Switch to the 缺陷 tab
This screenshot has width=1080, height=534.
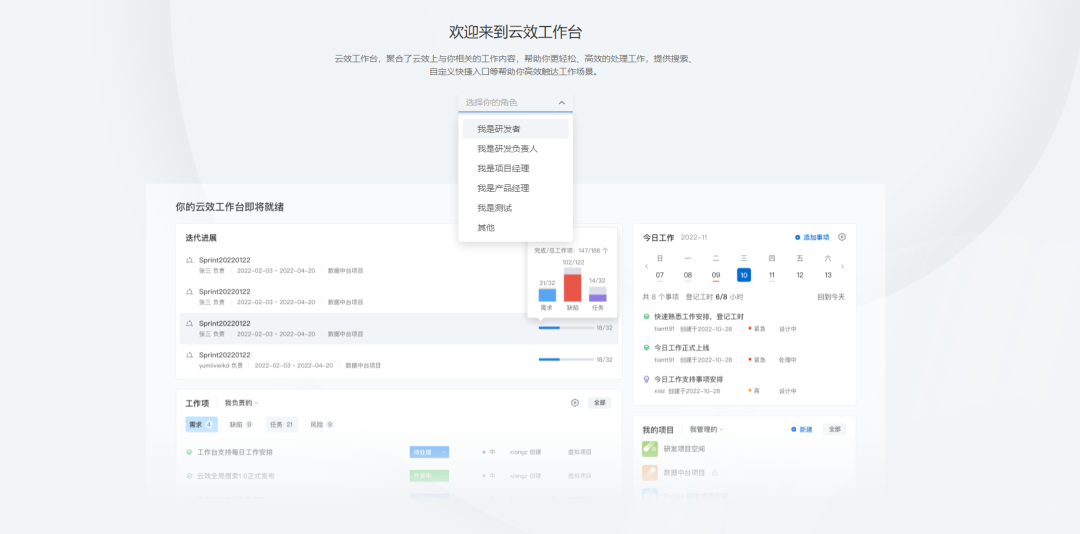tap(241, 424)
